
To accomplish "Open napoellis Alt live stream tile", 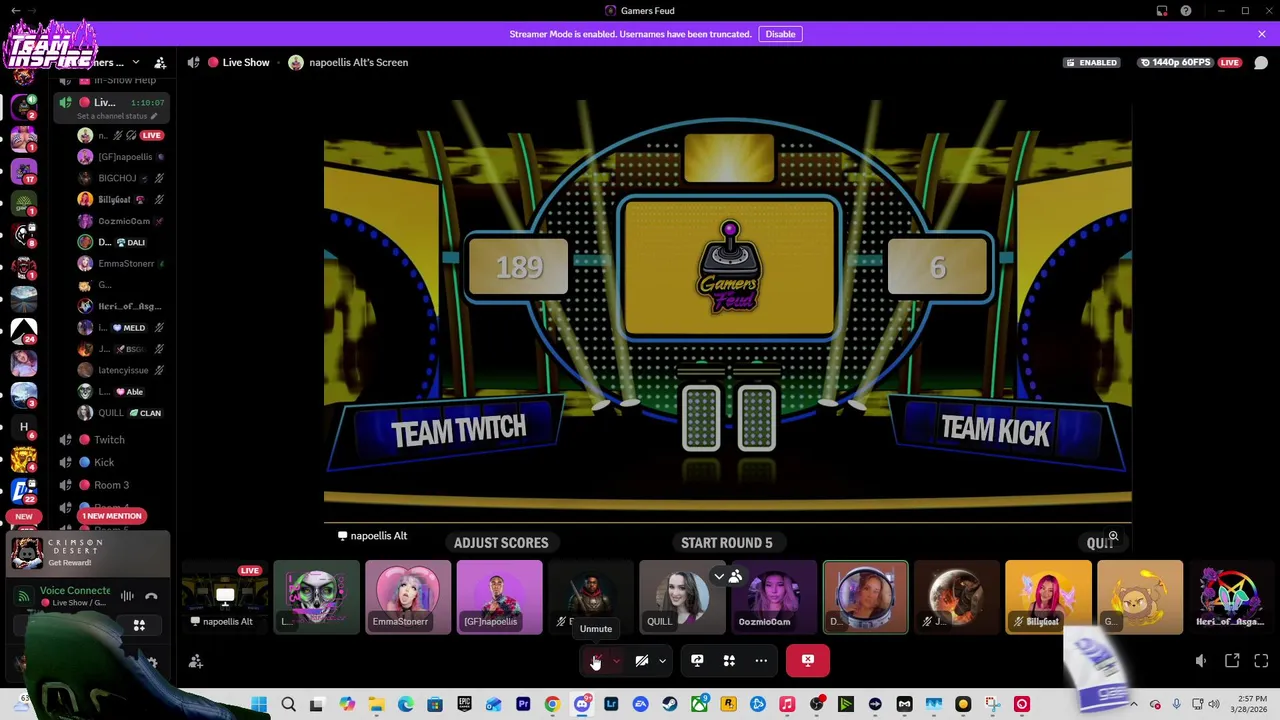I will pyautogui.click(x=225, y=597).
